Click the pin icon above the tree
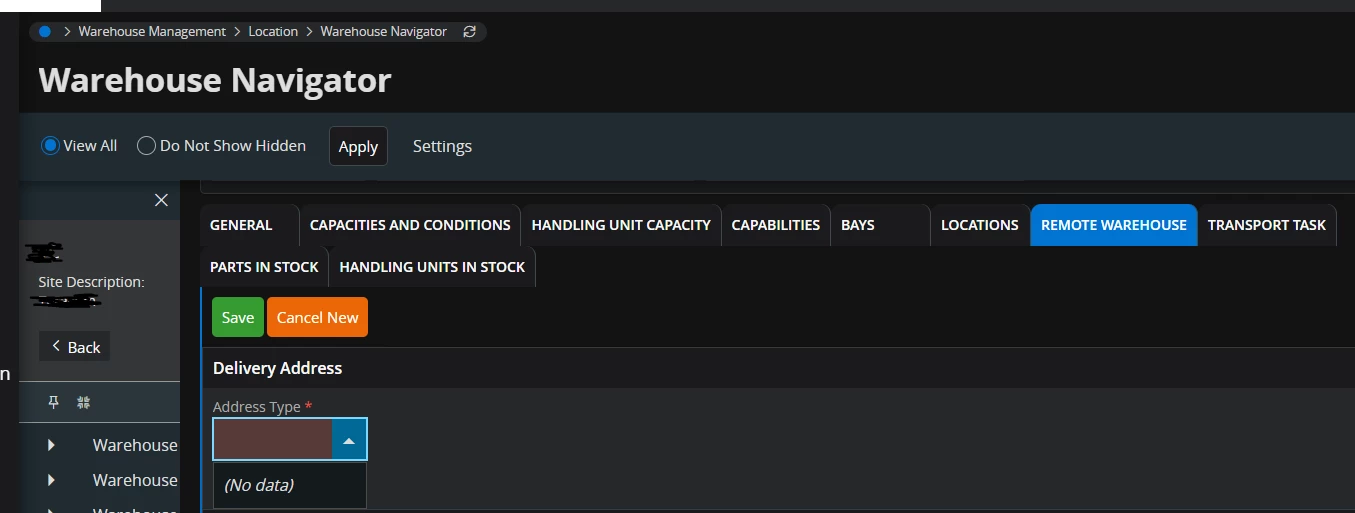 [54, 402]
